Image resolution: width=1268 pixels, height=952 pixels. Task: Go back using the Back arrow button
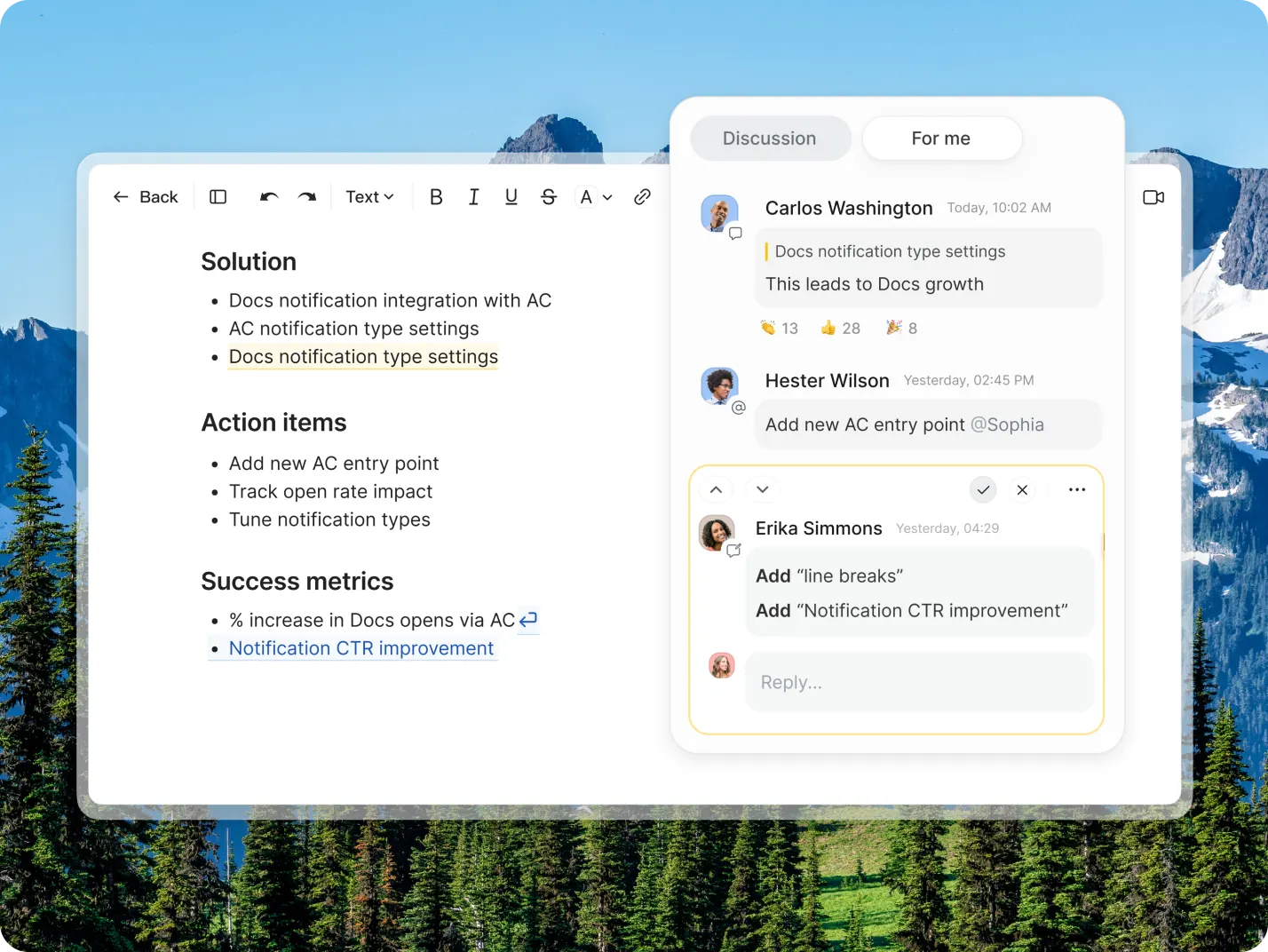[145, 197]
